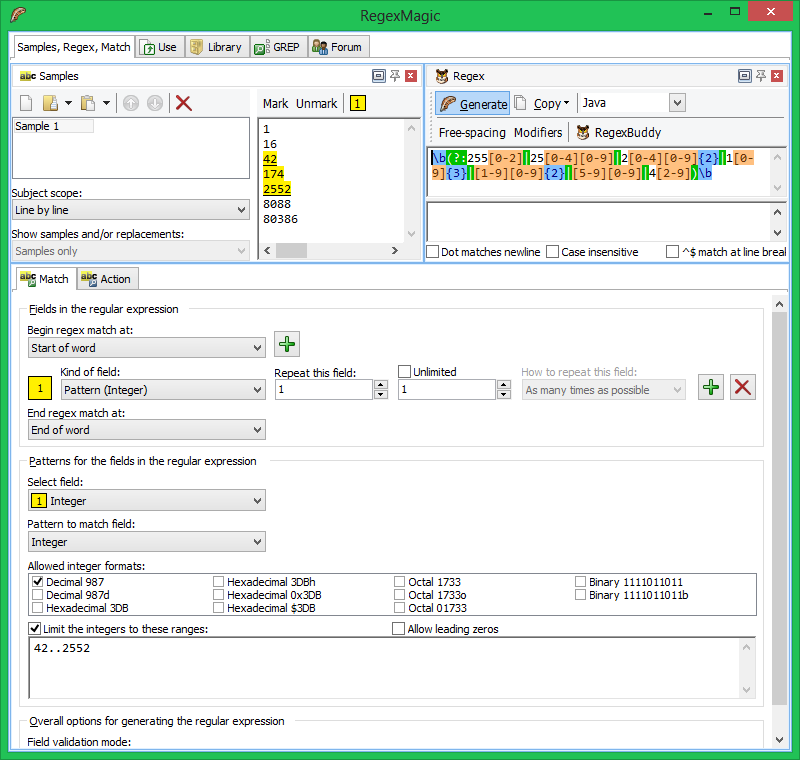Increase the maximum repeat count spinner
Viewport: 800px width, 760px height.
[x=504, y=385]
